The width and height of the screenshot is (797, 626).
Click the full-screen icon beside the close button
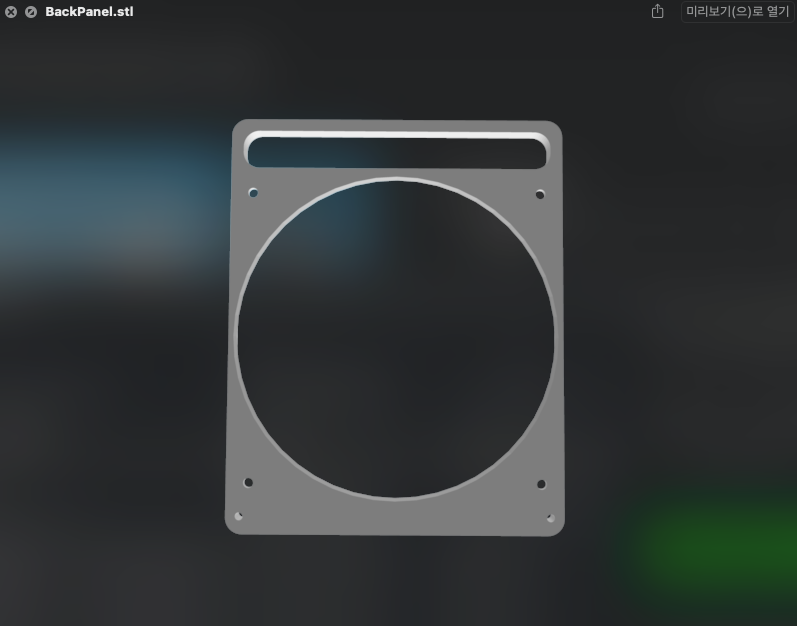click(x=31, y=12)
